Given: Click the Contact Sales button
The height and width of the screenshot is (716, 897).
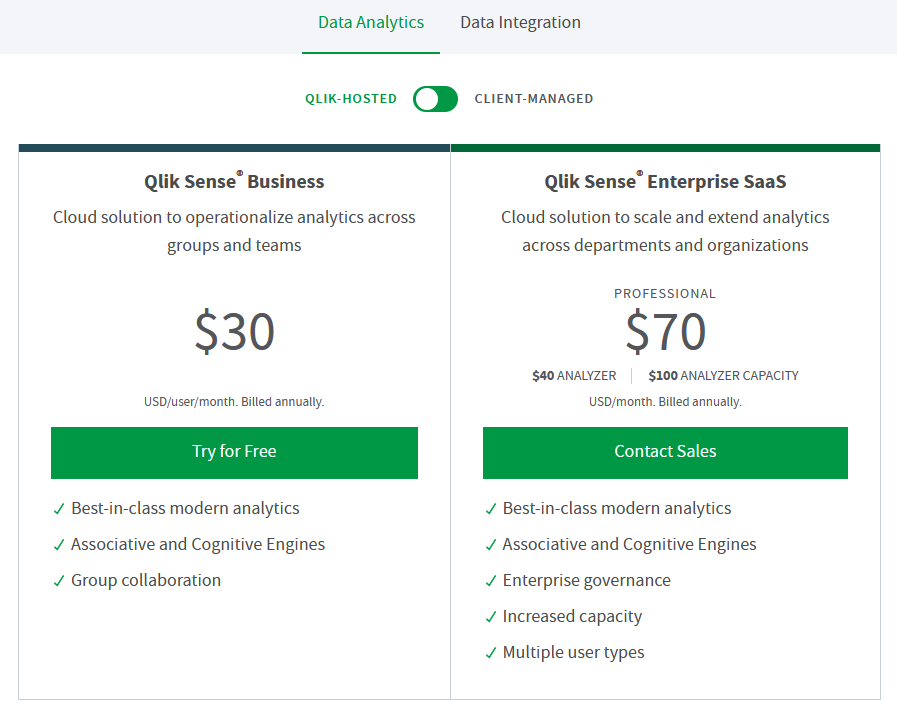Looking at the screenshot, I should click(665, 452).
